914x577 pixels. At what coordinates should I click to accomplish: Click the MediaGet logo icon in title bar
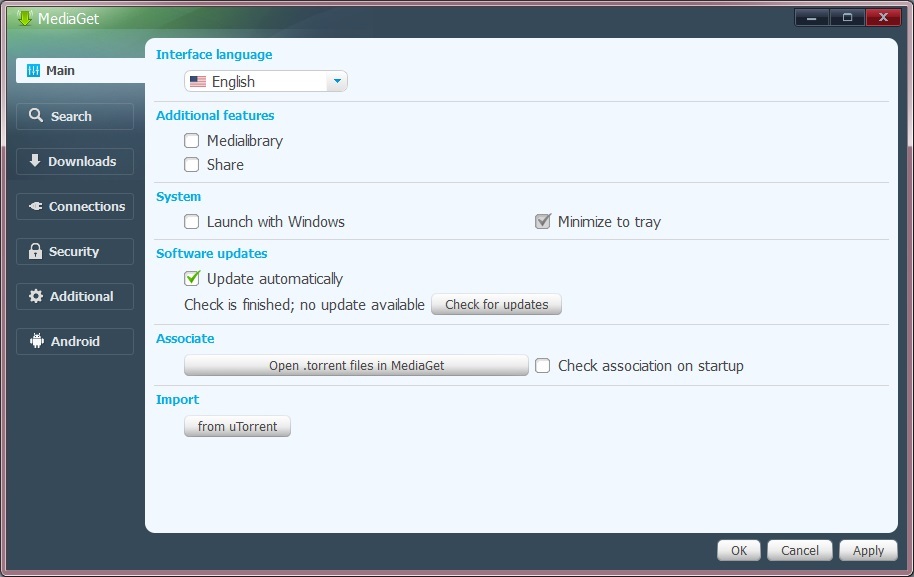(x=24, y=18)
